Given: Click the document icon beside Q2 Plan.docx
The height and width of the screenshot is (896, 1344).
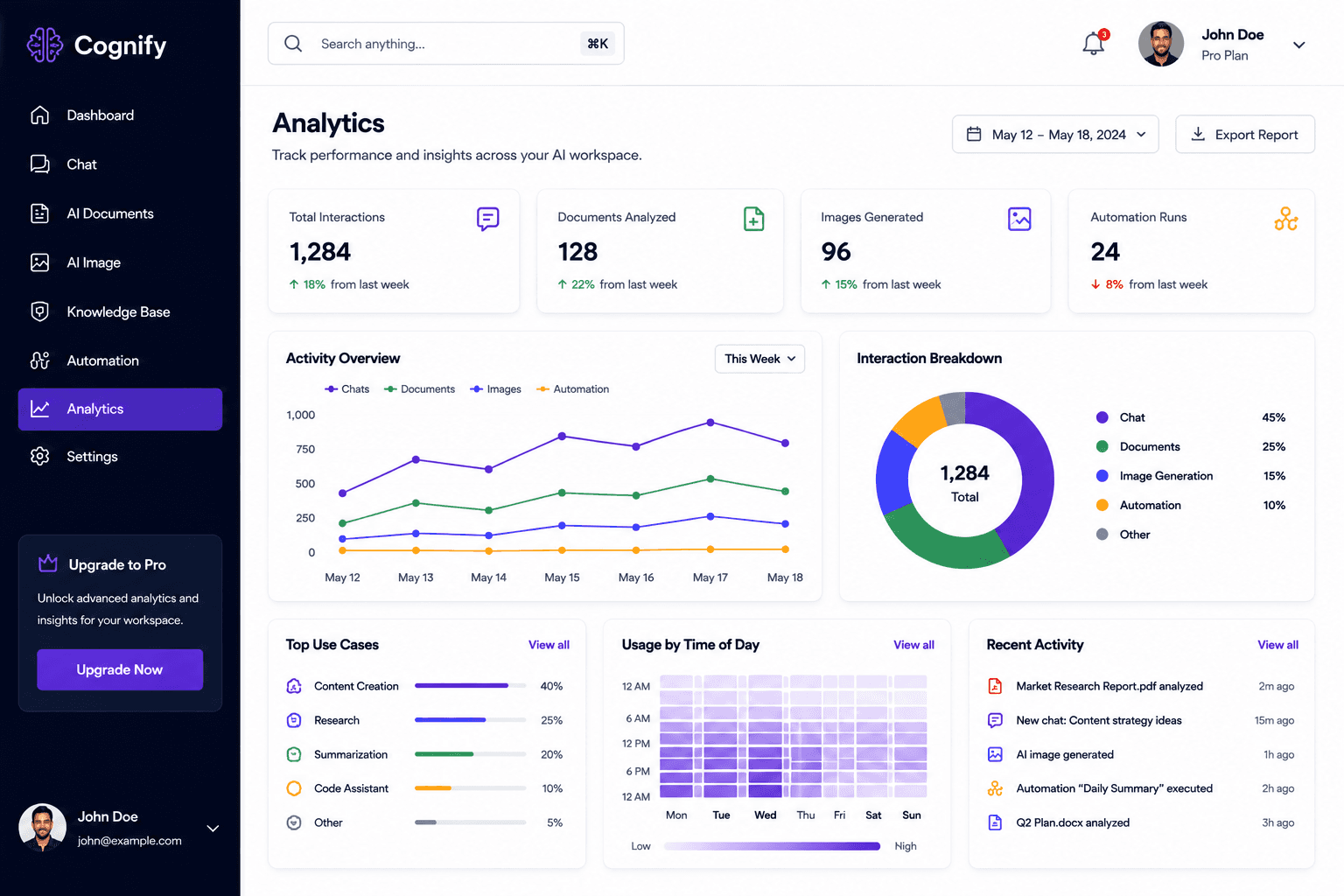Looking at the screenshot, I should pyautogui.click(x=995, y=822).
